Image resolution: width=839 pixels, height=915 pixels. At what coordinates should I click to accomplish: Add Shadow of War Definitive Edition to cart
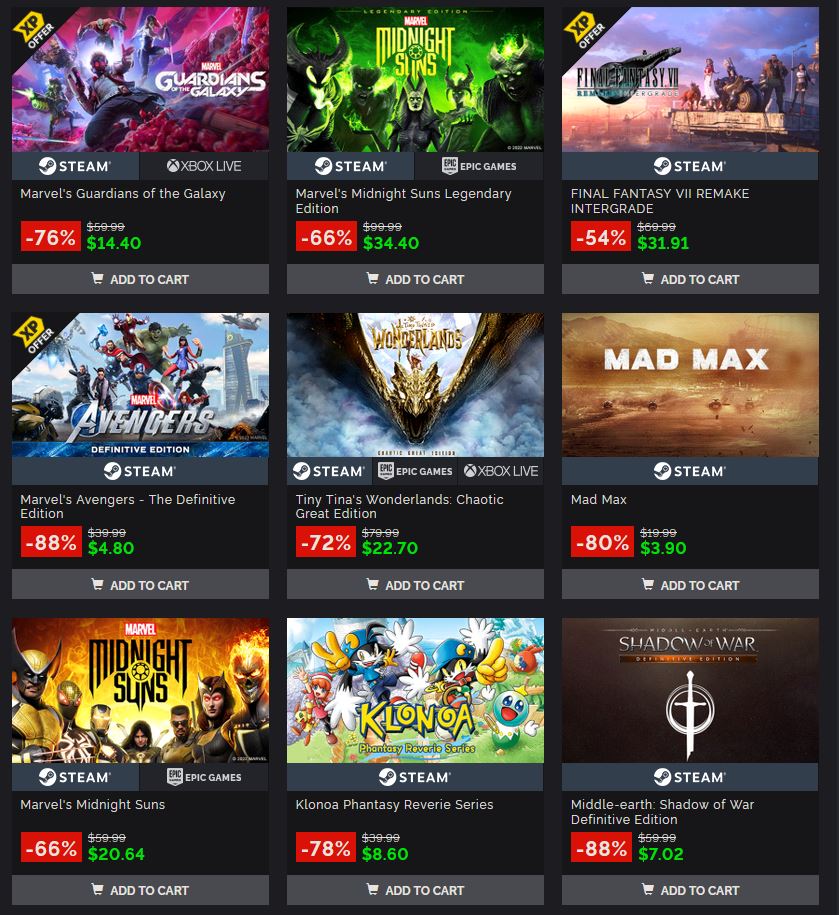click(x=690, y=890)
